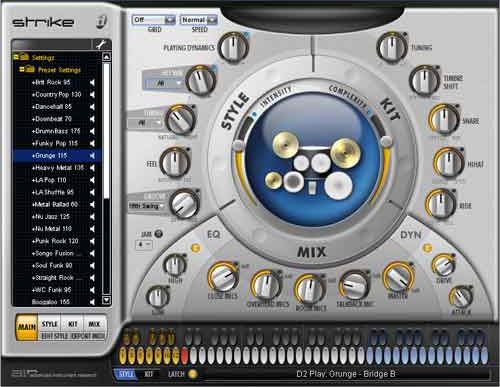Screen dimensions: 500x387
Task: Click the STYLE label on the center ring
Action: tap(235, 111)
